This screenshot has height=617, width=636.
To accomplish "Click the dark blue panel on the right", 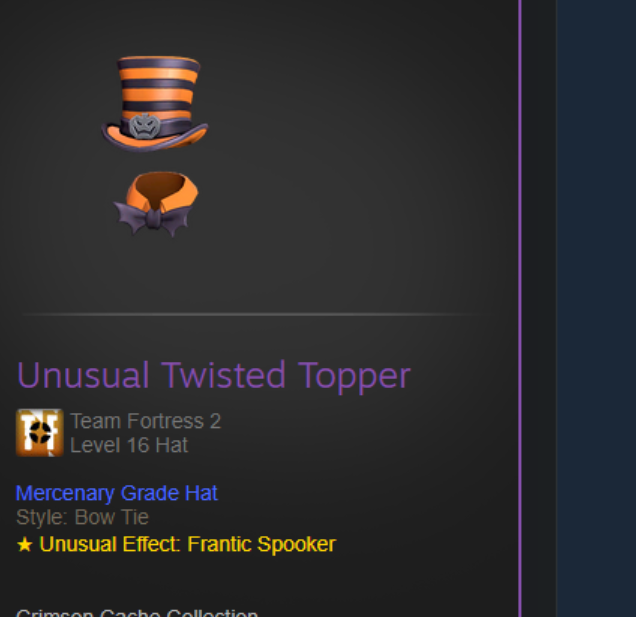I will click(596, 308).
